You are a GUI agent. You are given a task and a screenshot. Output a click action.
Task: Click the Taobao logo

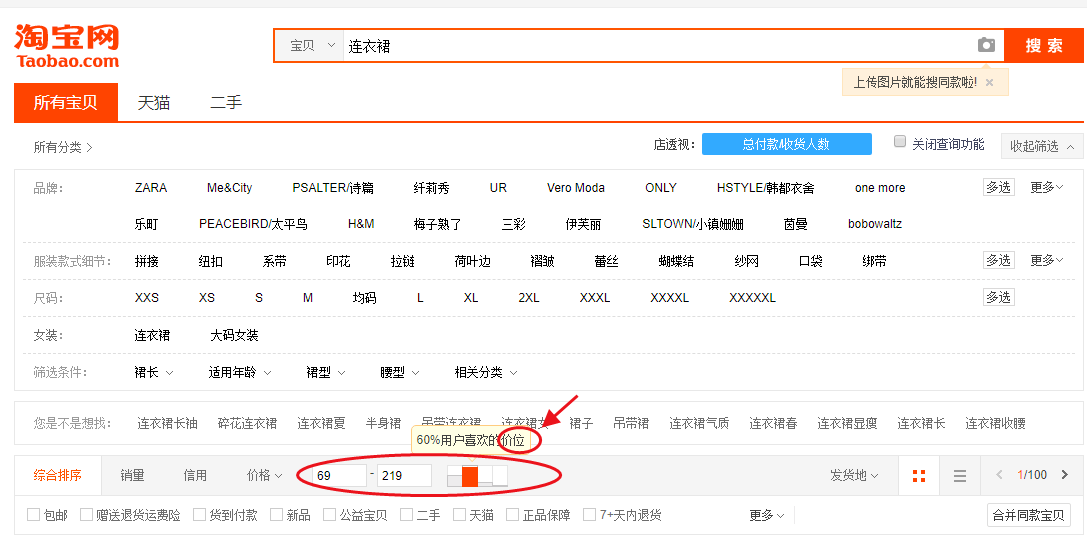click(x=66, y=46)
